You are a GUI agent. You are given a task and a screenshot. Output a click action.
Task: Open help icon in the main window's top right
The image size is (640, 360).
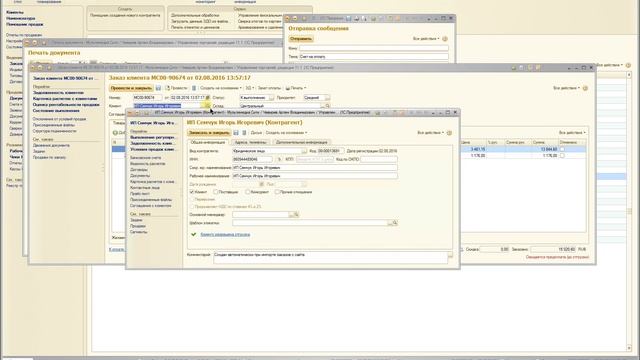(628, 65)
